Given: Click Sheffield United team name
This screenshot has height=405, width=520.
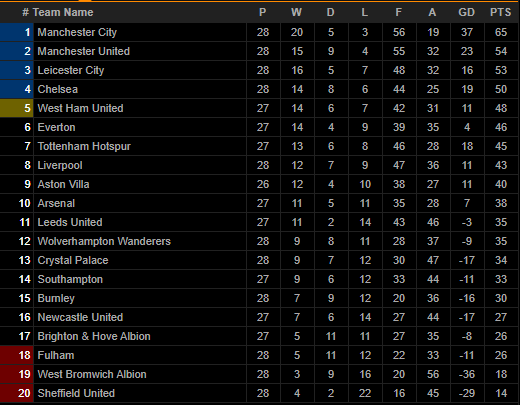Looking at the screenshot, I should (x=76, y=393).
